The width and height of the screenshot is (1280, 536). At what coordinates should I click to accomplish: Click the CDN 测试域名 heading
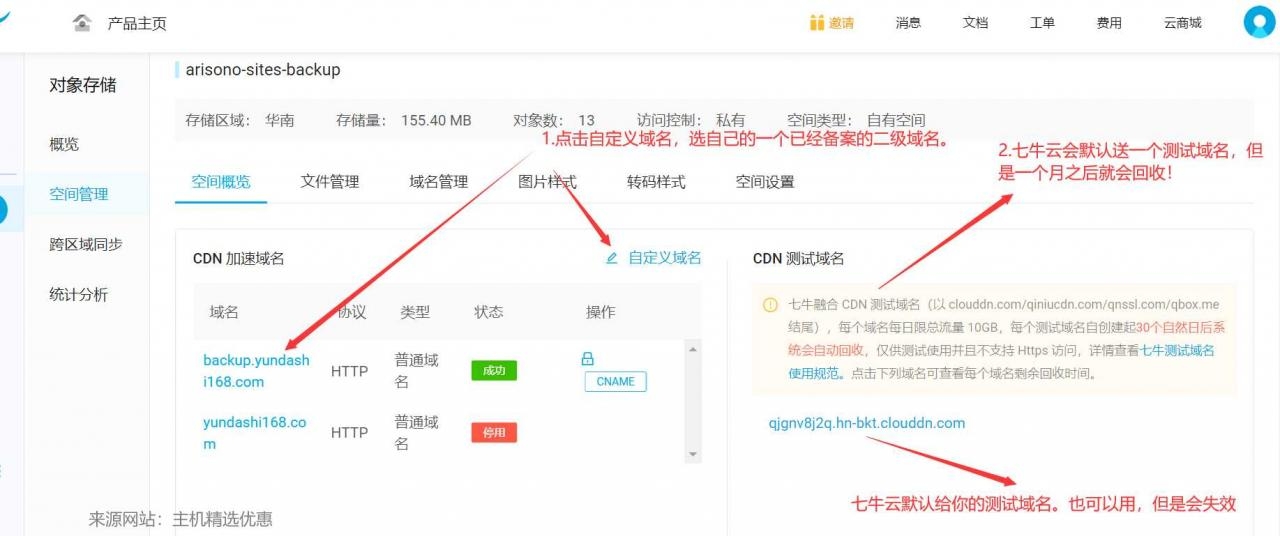coord(799,258)
